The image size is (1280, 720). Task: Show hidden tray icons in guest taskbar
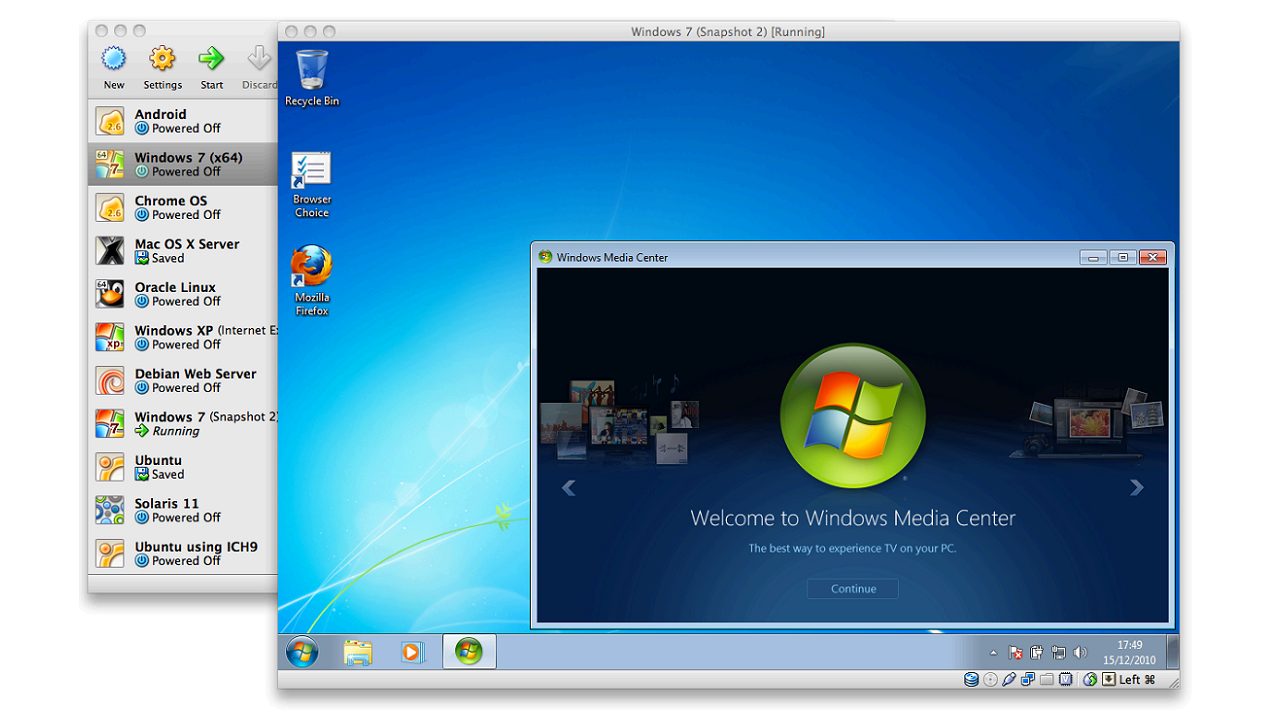pyautogui.click(x=993, y=653)
